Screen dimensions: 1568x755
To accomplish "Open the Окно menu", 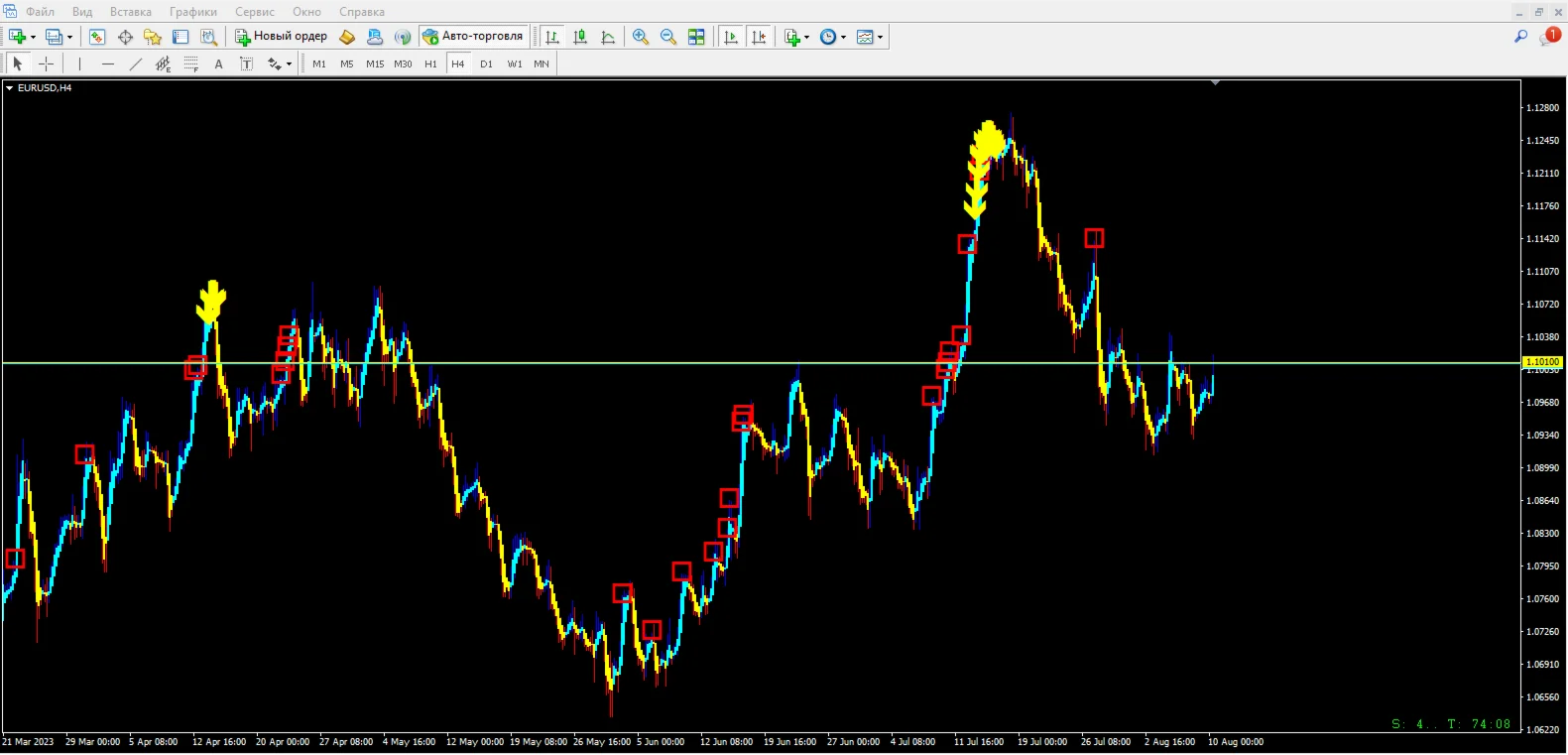I will (306, 12).
